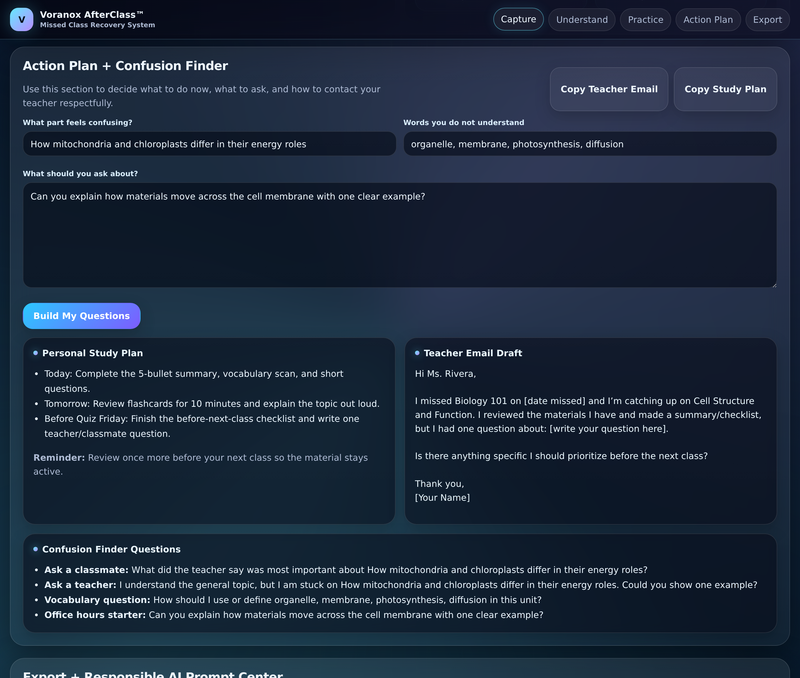Click the 'Vocabulary question:' line
Viewport: 800px width, 678px height.
pos(293,600)
